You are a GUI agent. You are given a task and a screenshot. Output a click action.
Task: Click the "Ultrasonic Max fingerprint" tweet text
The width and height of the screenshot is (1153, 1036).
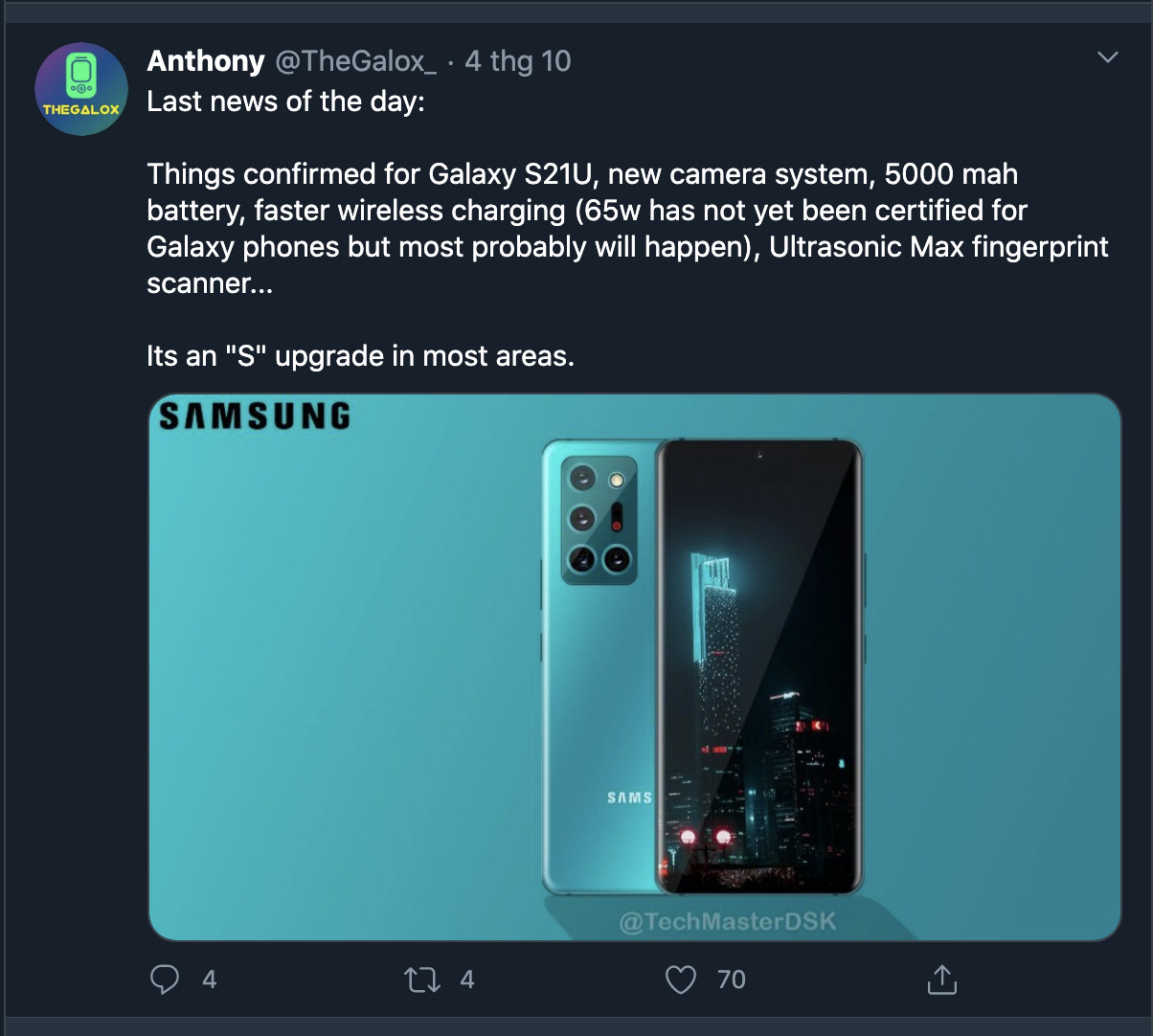coord(938,247)
